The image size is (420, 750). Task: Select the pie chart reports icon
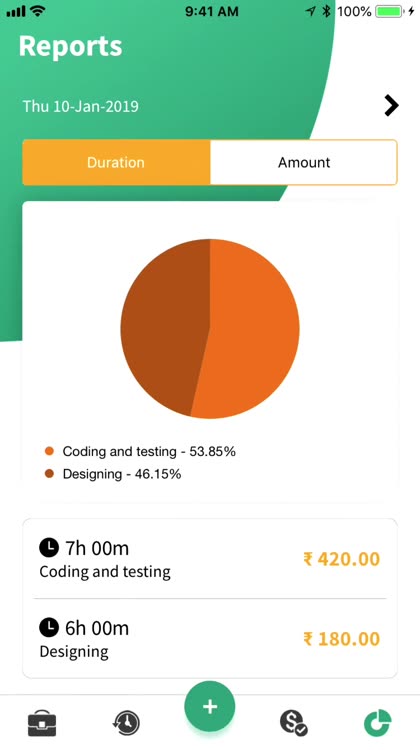point(378,723)
